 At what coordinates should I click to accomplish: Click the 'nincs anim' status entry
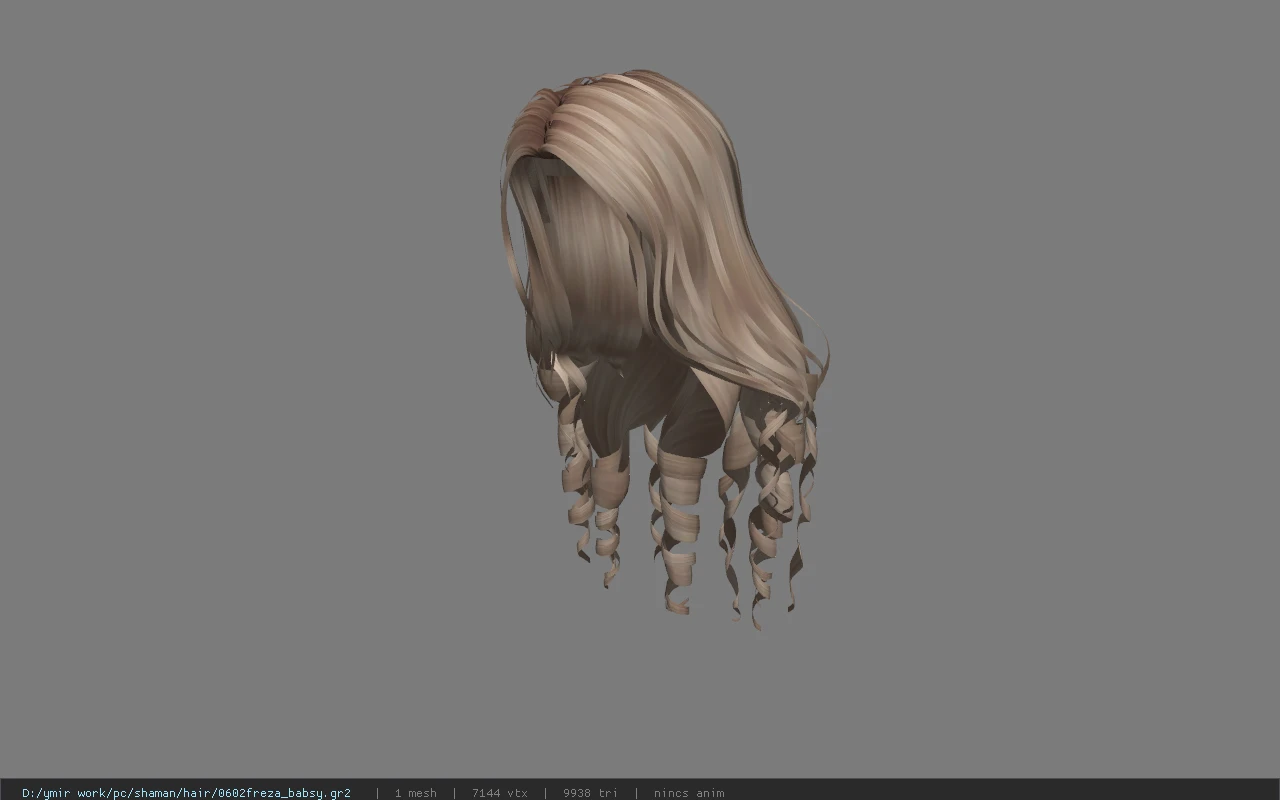click(689, 793)
